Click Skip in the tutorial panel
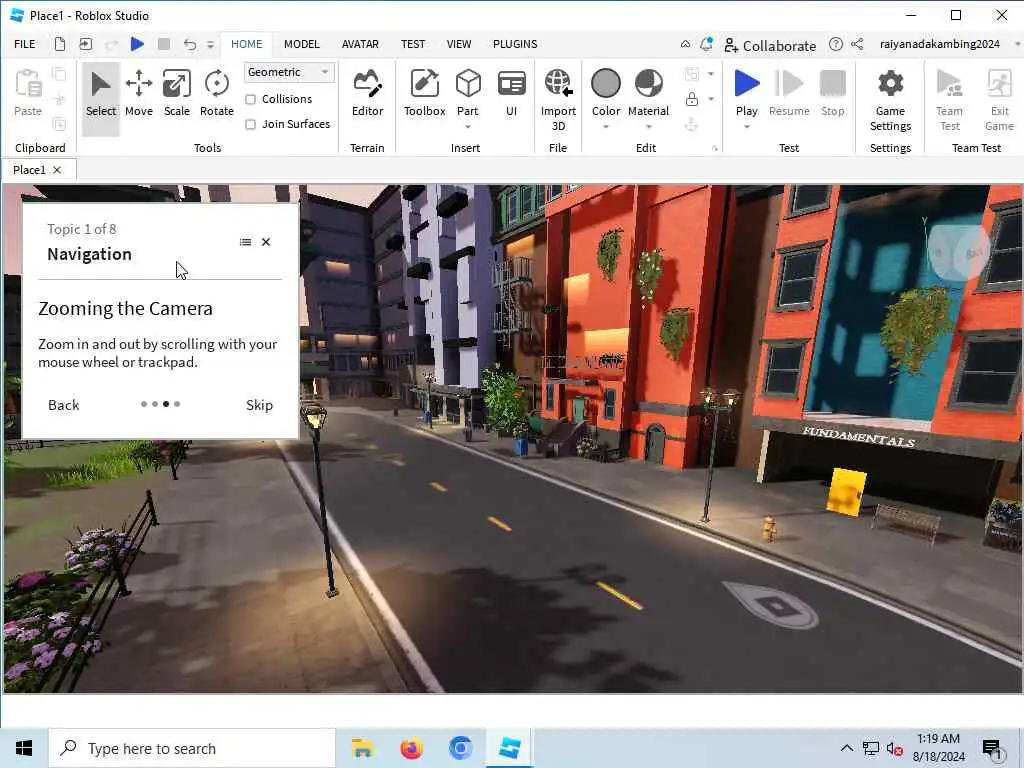The height and width of the screenshot is (768, 1024). [x=259, y=405]
